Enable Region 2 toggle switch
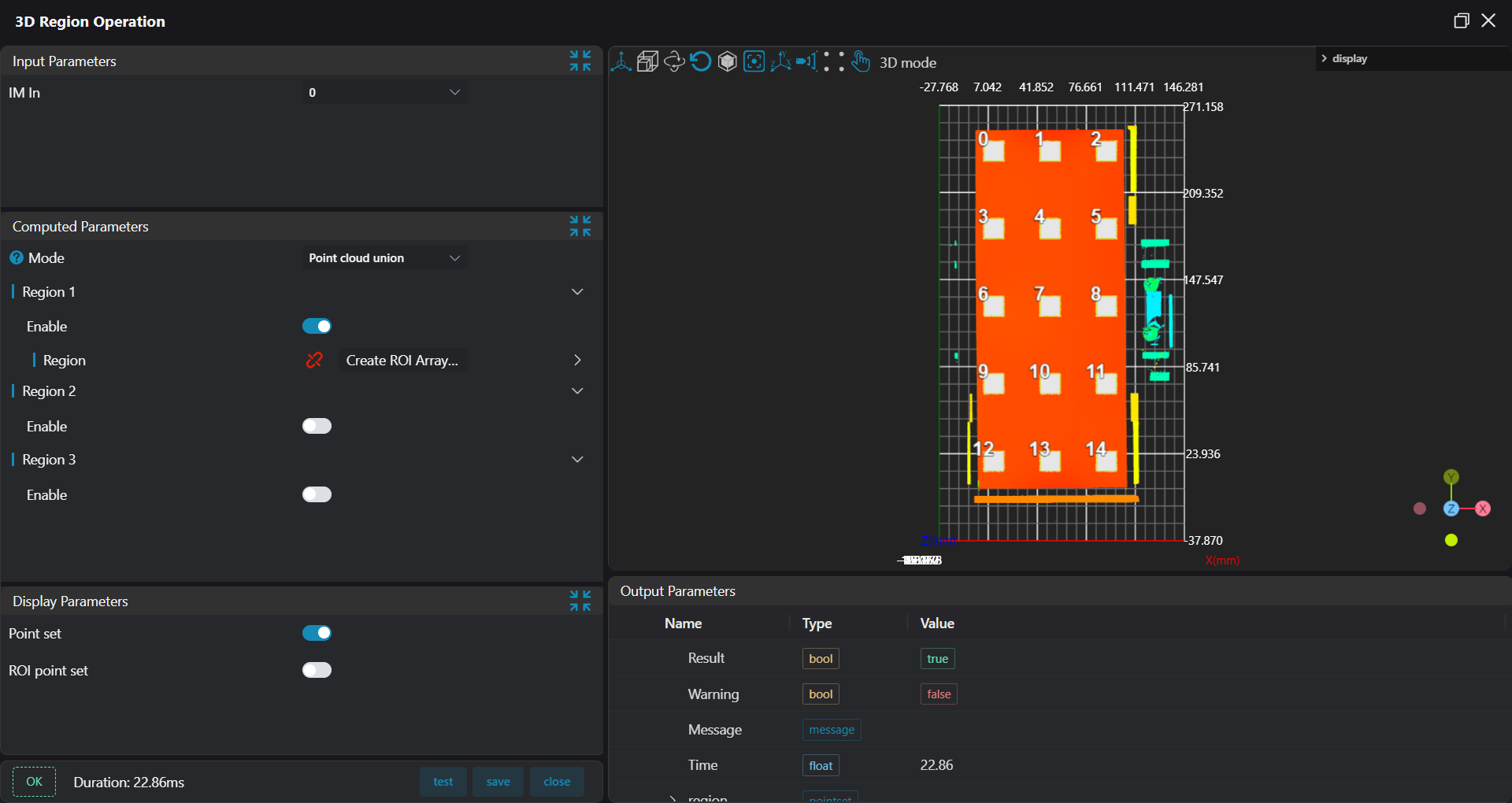1512x803 pixels. coord(317,426)
